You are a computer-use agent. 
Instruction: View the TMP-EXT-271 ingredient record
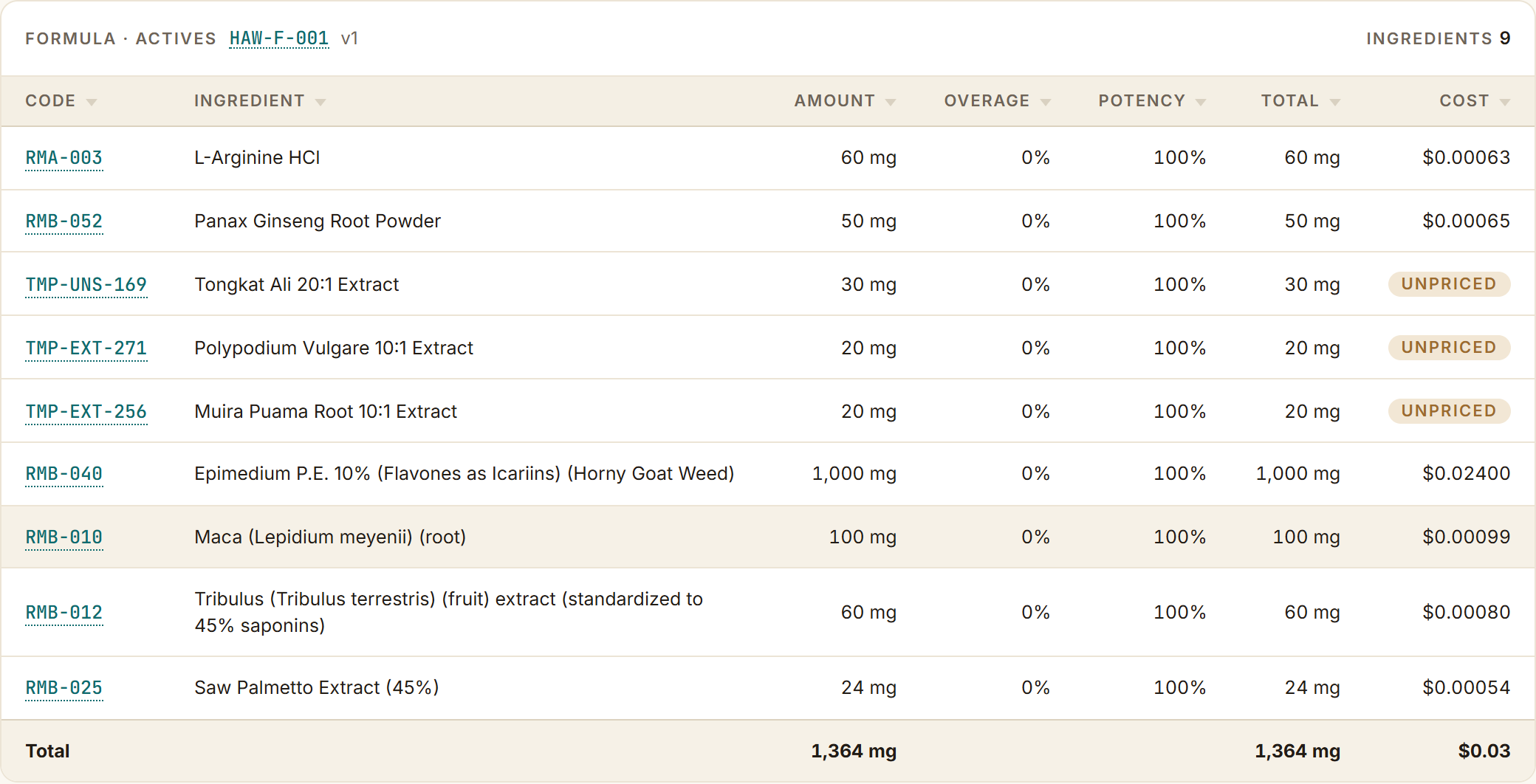pos(86,348)
